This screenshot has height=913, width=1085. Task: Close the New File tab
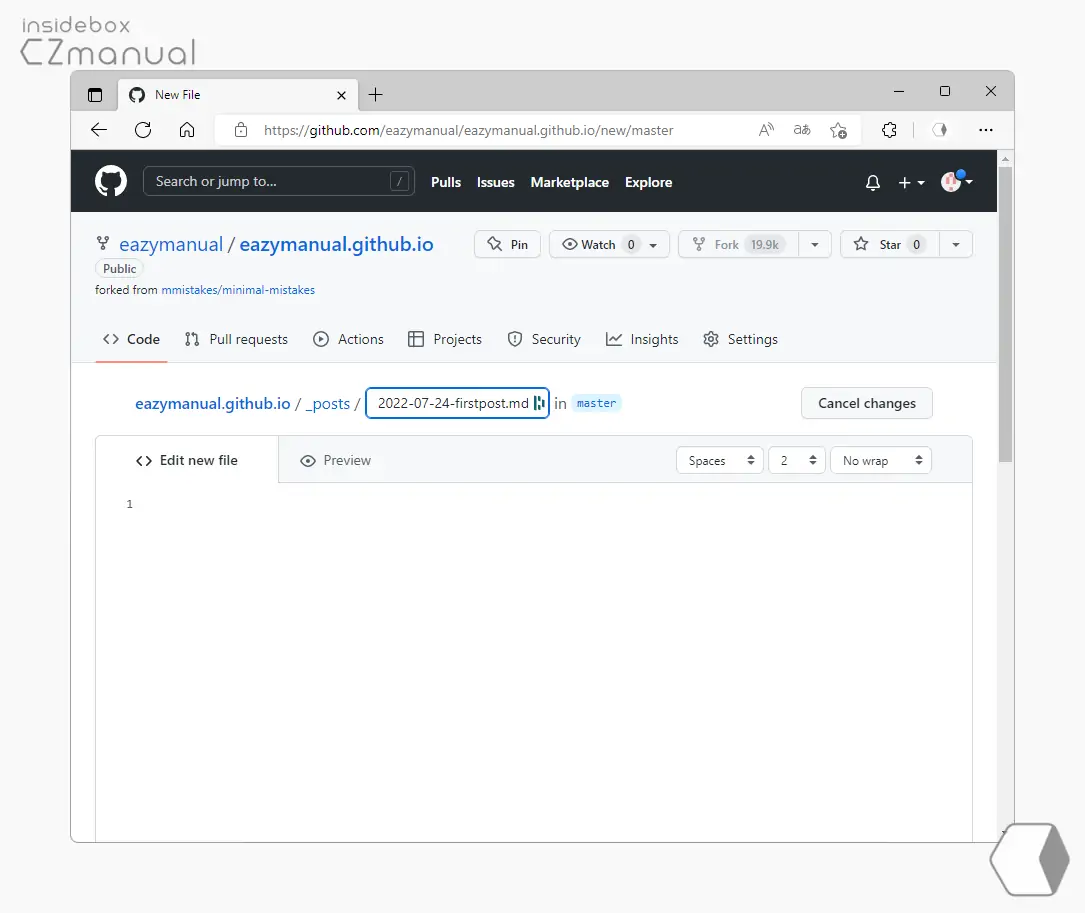point(341,96)
